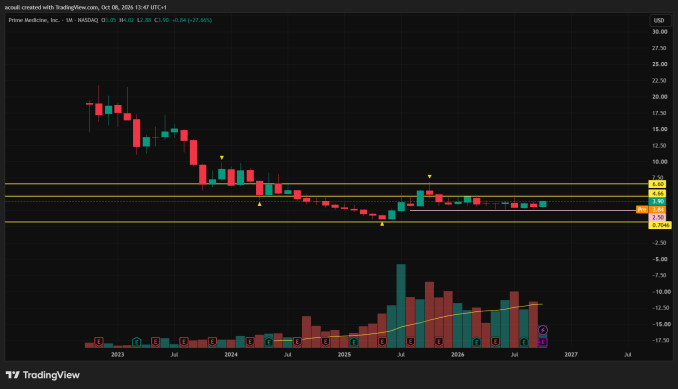Click the yellow down triangle above the late 2025 high

[x=429, y=176]
